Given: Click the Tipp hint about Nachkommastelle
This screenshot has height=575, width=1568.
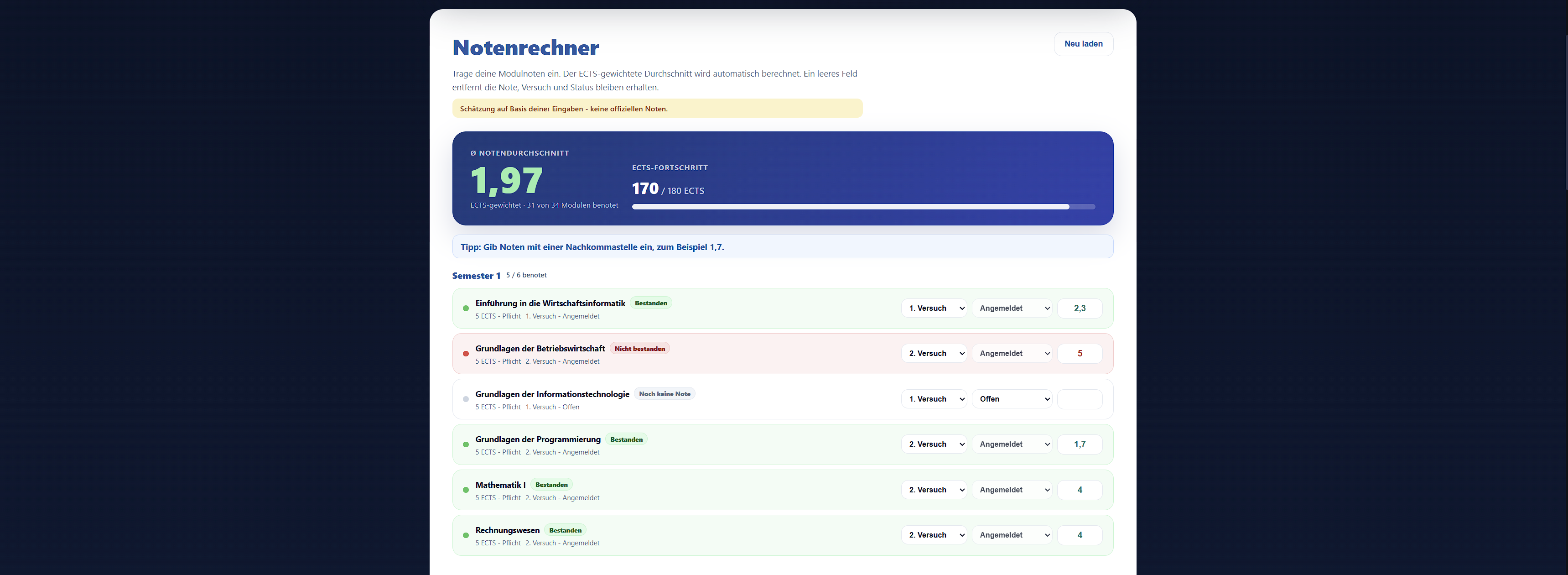Looking at the screenshot, I should point(783,247).
